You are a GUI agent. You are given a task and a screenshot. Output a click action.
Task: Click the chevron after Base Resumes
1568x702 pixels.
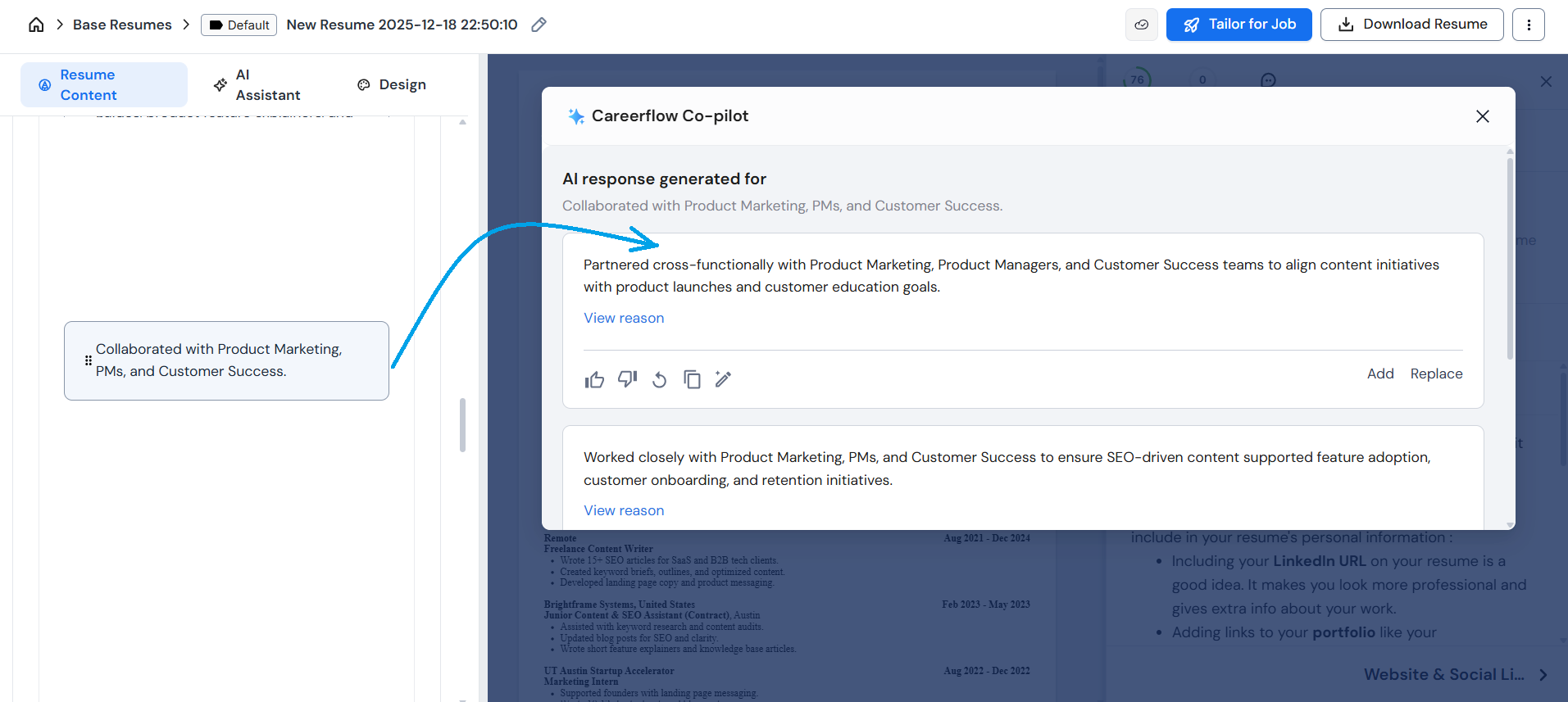click(186, 25)
